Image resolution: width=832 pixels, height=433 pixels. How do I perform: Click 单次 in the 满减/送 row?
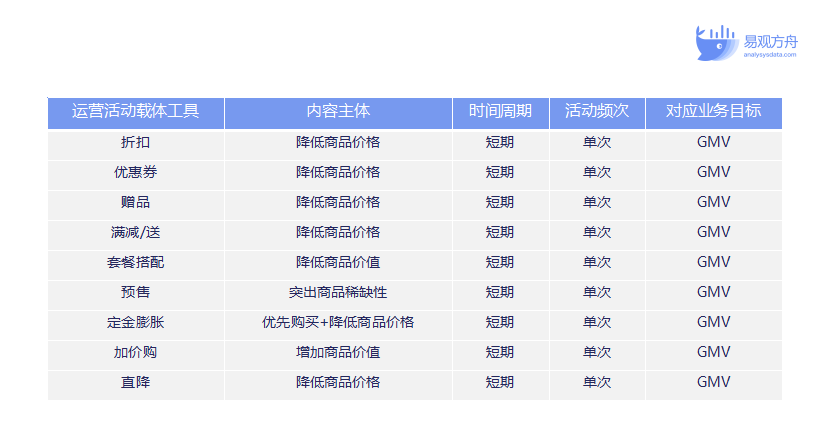click(597, 232)
